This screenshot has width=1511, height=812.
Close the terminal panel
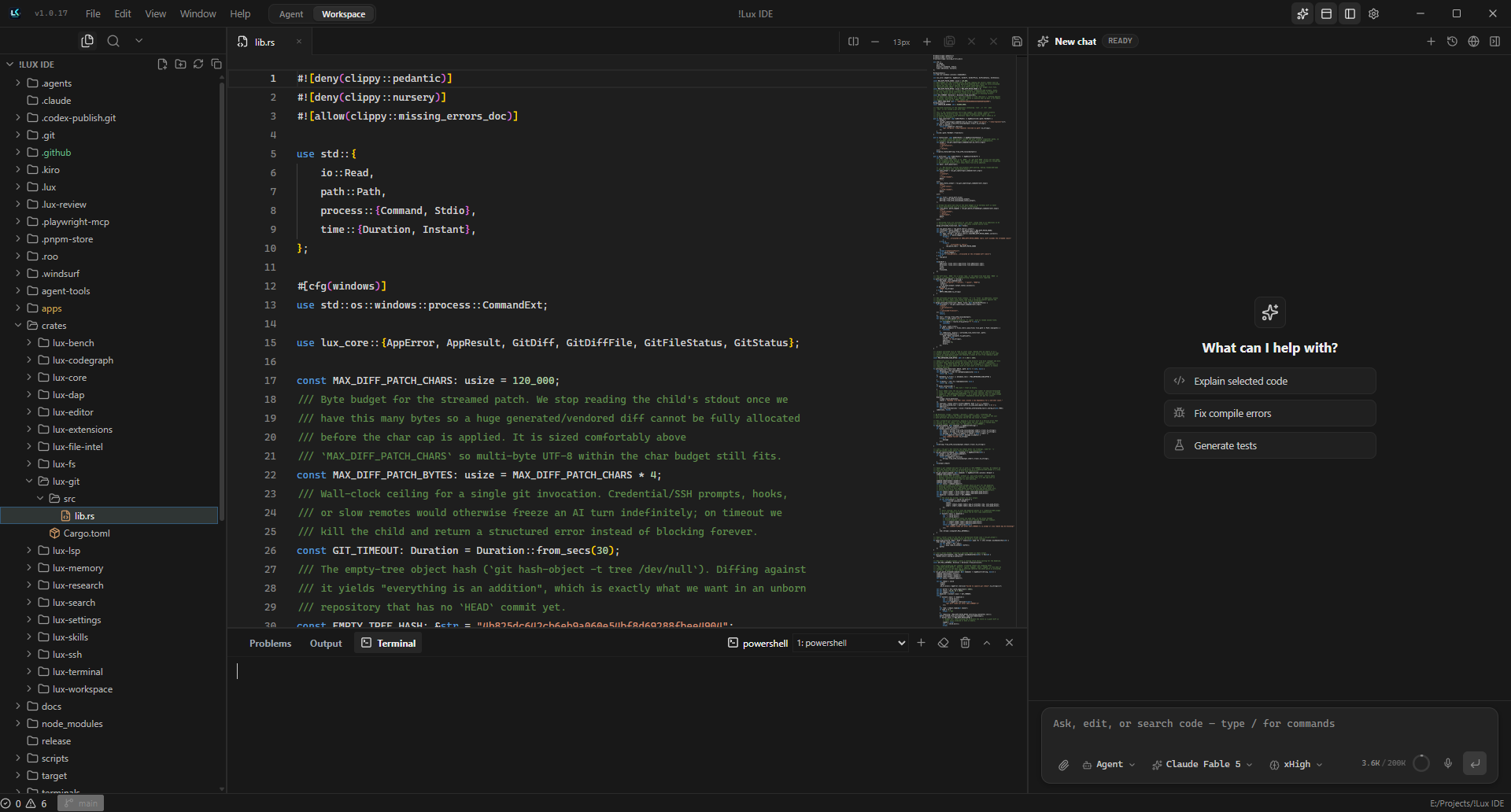click(1009, 643)
